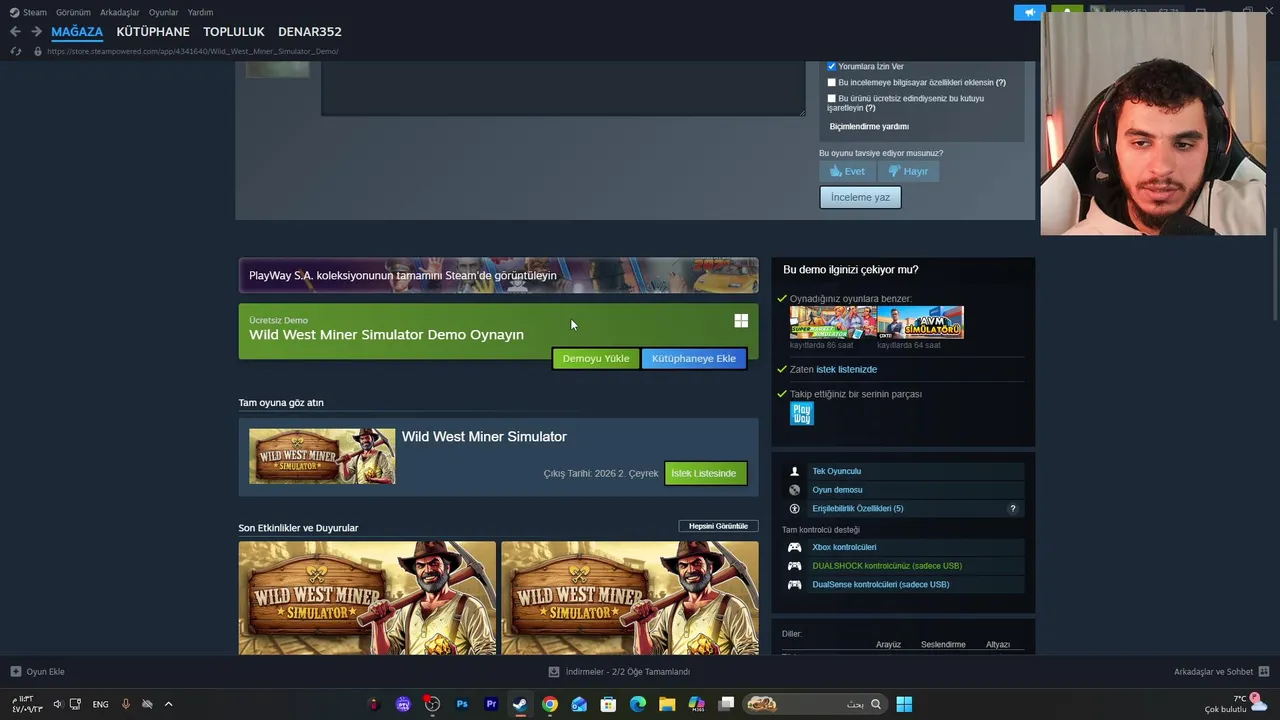Viewport: 1280px width, 720px height.
Task: Open the Windows Start button
Action: [904, 704]
